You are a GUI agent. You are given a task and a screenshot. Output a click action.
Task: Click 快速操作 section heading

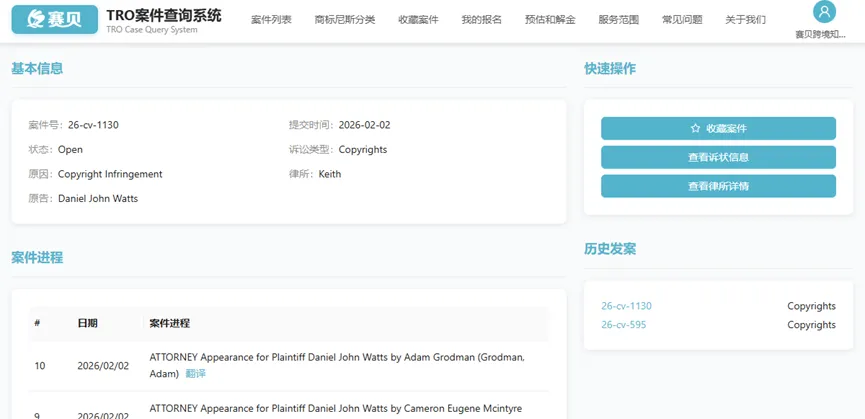click(x=610, y=68)
